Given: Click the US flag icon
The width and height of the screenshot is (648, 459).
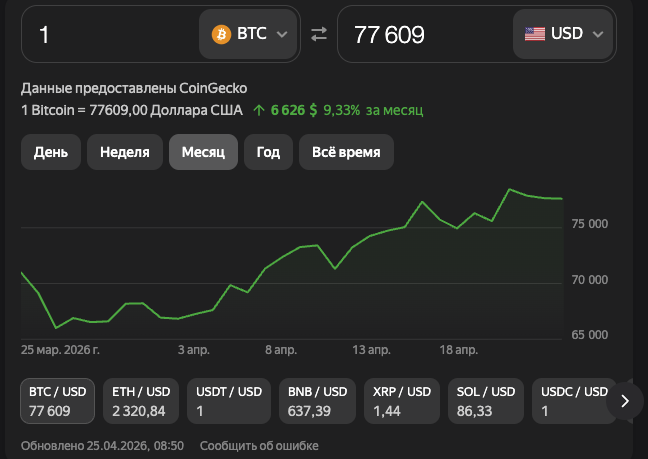Looking at the screenshot, I should 535,34.
